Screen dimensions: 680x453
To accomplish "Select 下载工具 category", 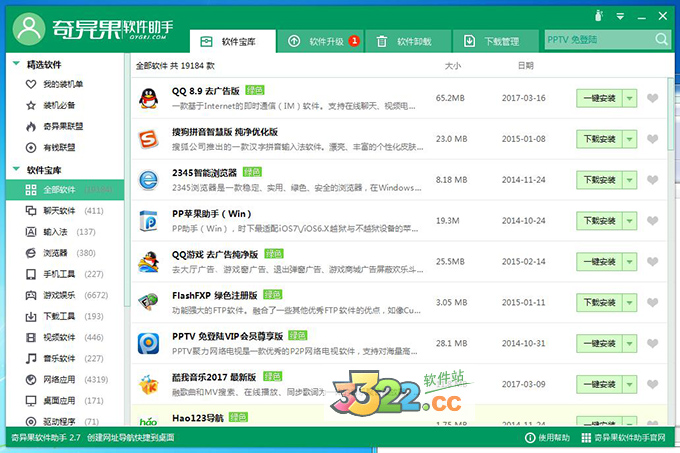I will click(65, 316).
